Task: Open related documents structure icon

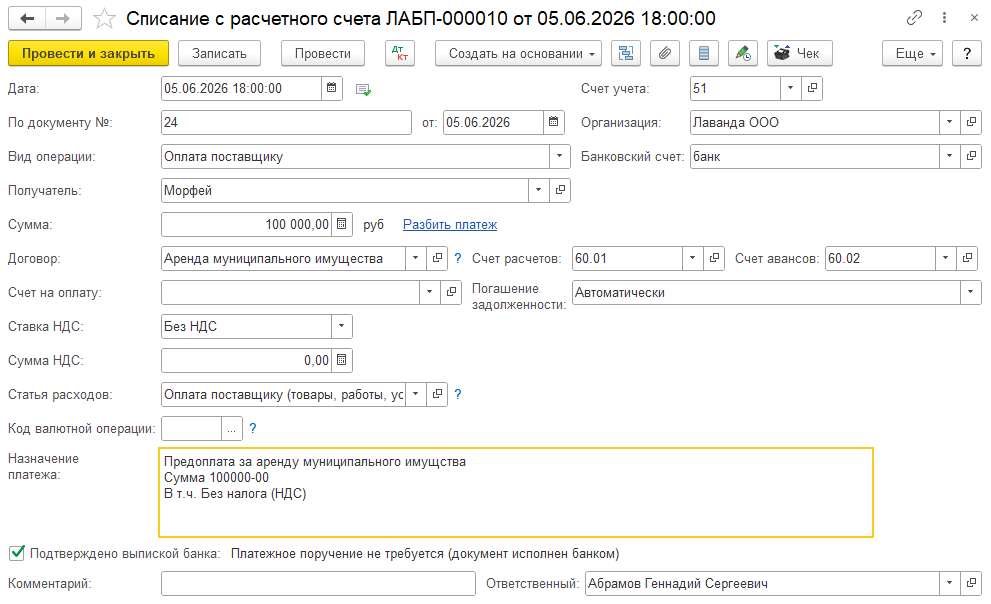Action: point(626,54)
